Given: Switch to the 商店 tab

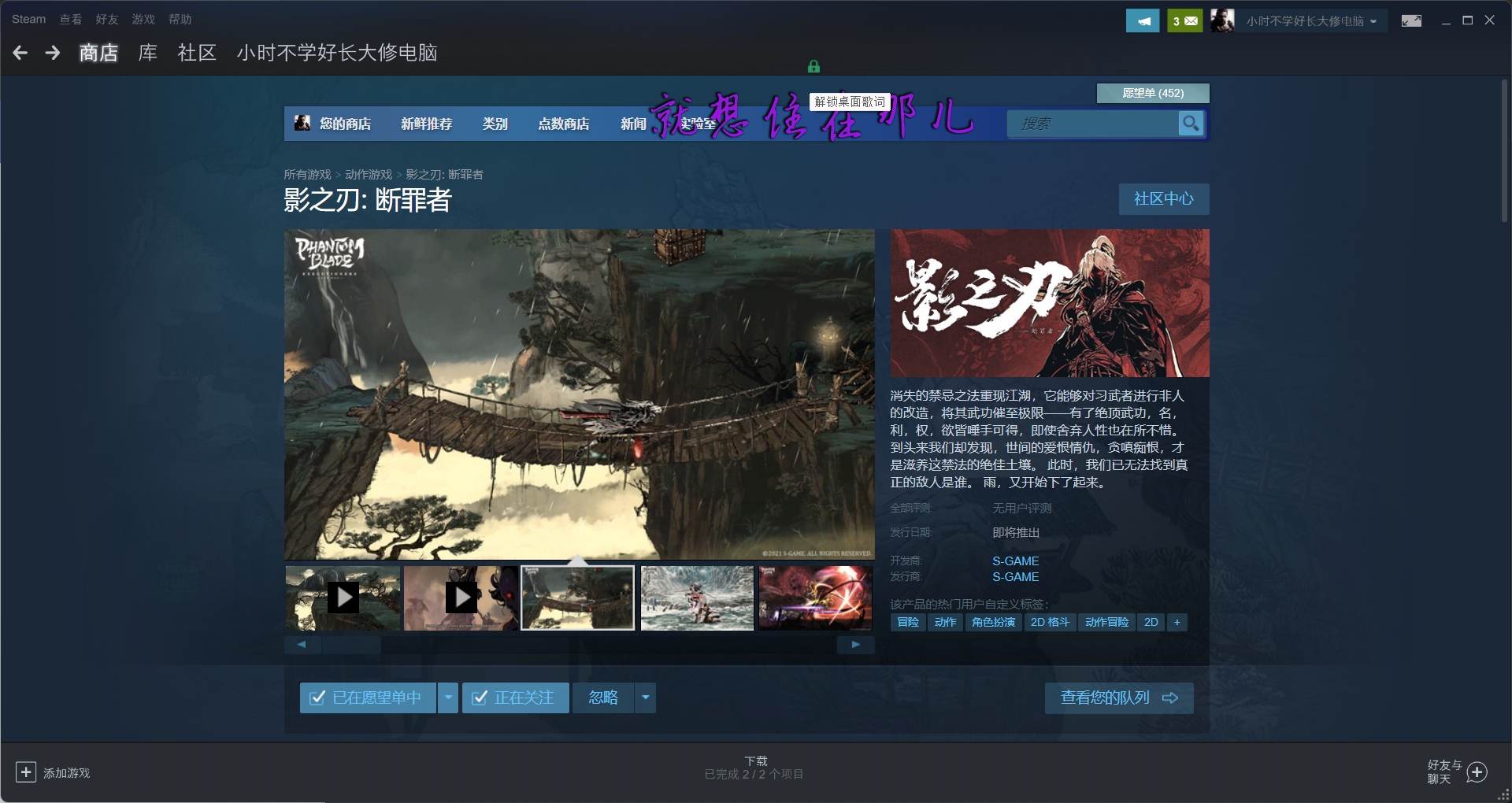Looking at the screenshot, I should (x=98, y=53).
